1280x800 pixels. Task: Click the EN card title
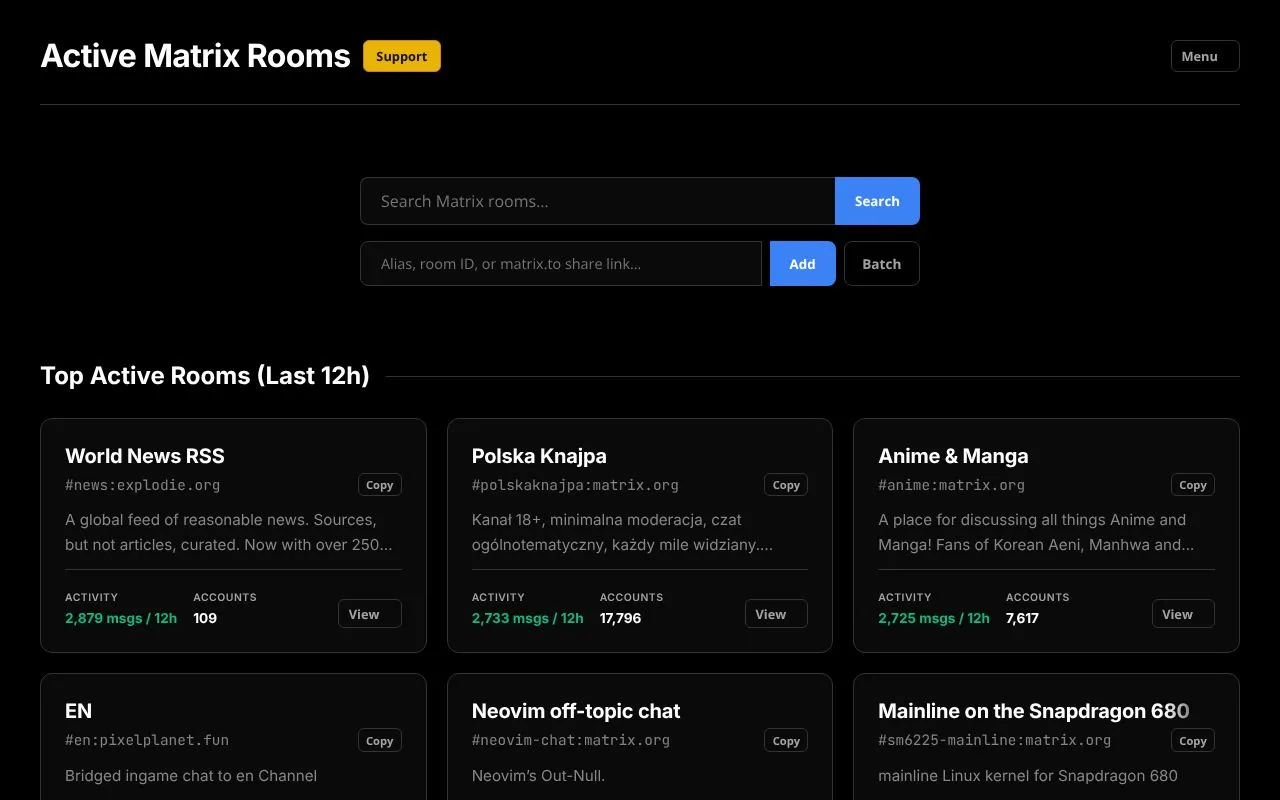point(78,711)
